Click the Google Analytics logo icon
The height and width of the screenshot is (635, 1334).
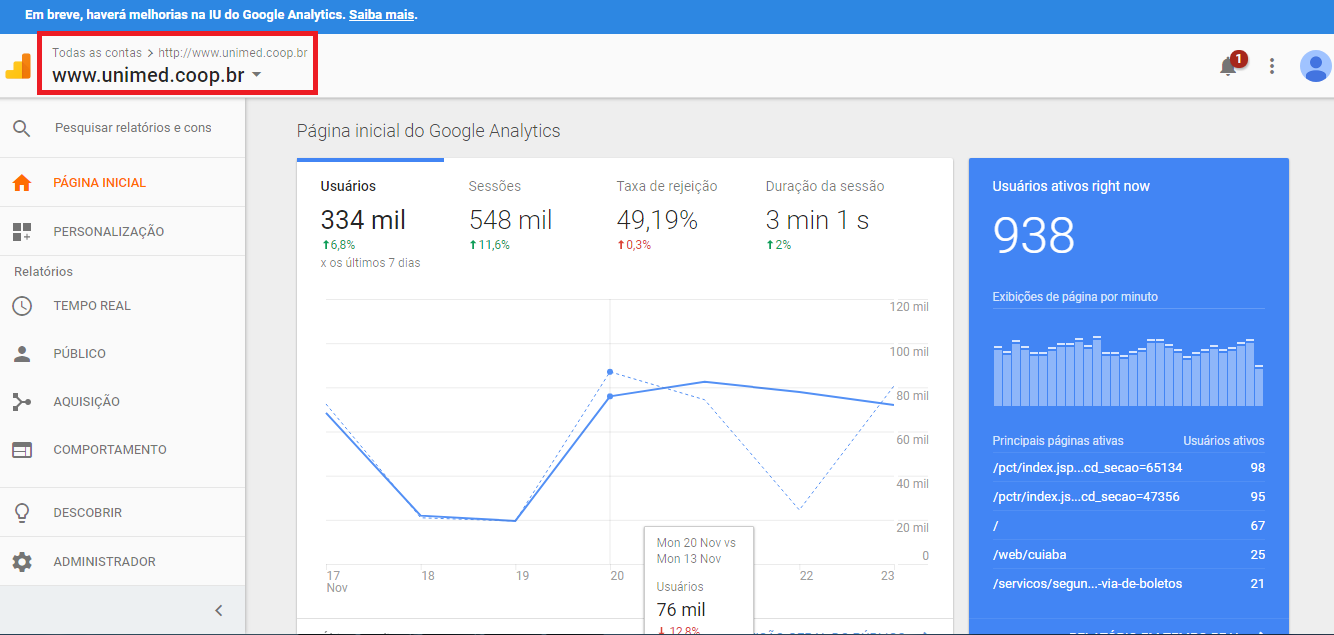18,66
